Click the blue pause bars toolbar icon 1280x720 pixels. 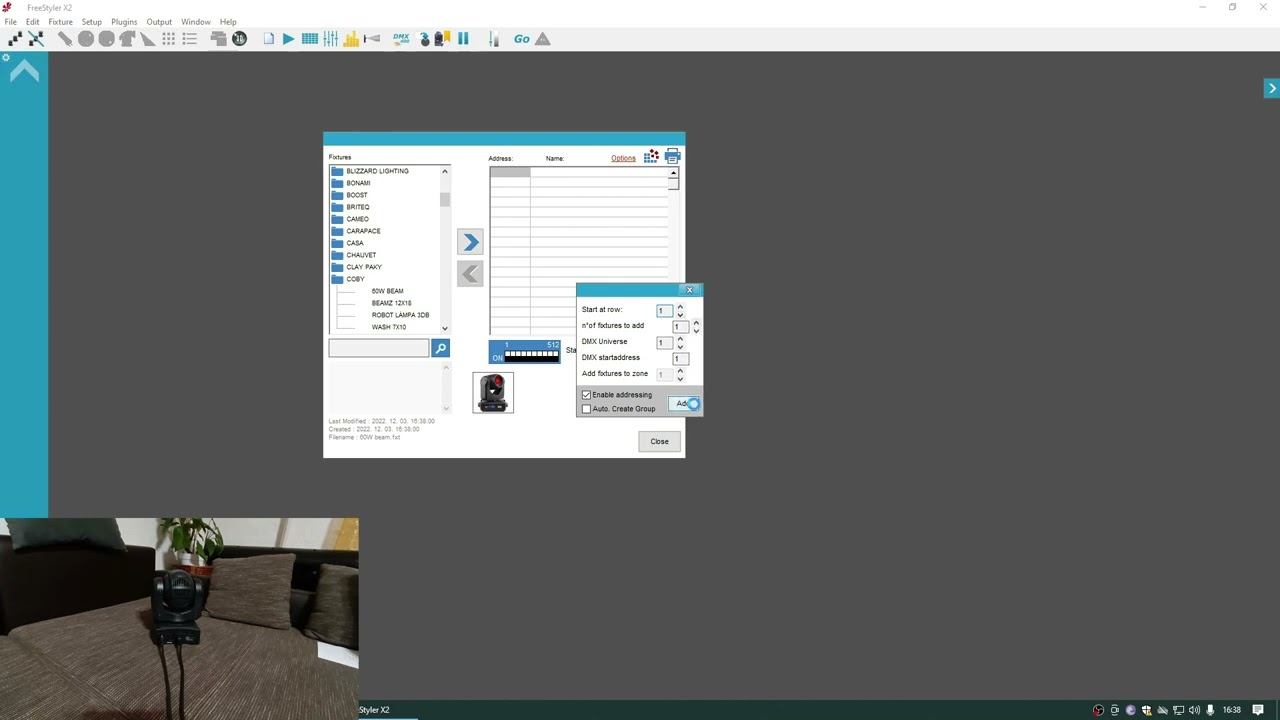(x=463, y=39)
